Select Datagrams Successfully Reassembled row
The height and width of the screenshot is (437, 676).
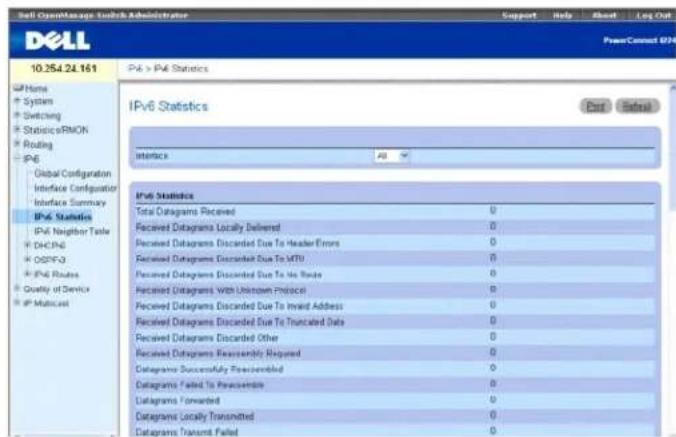point(395,369)
